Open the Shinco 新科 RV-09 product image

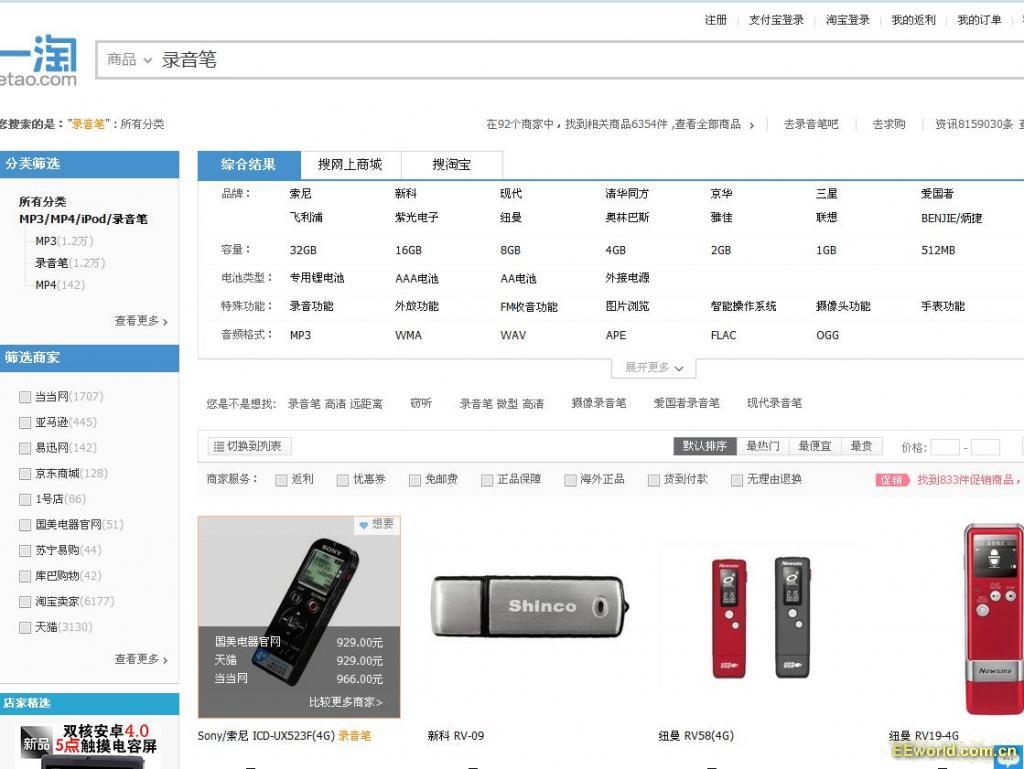[529, 606]
